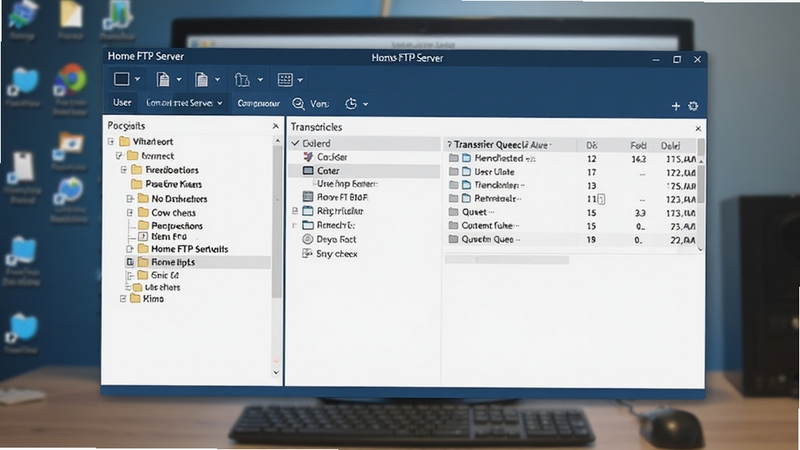This screenshot has height=450, width=800.
Task: Click small stepper box beside value 11
Action: tap(601, 199)
